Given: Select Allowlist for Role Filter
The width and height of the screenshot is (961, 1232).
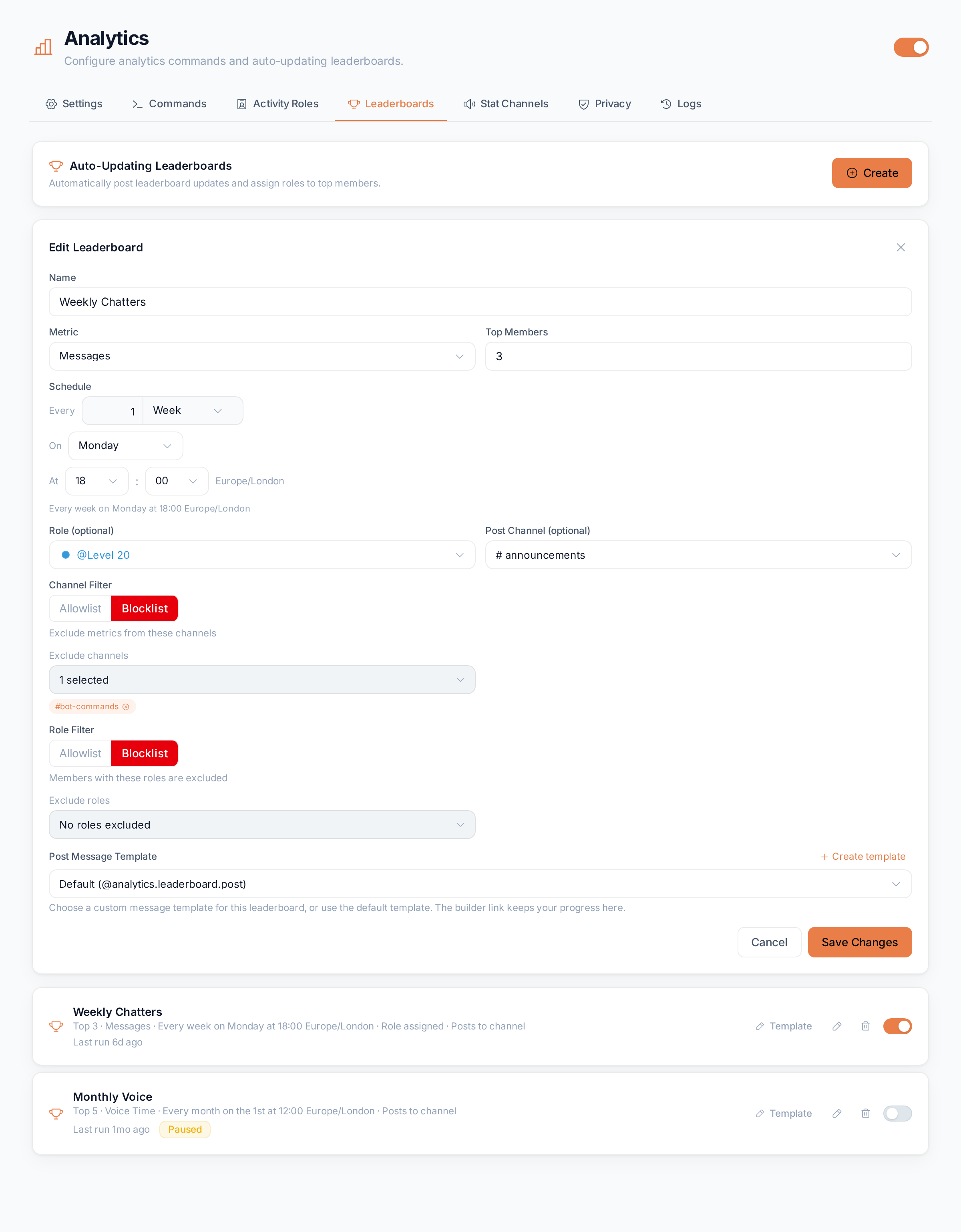Looking at the screenshot, I should [80, 754].
